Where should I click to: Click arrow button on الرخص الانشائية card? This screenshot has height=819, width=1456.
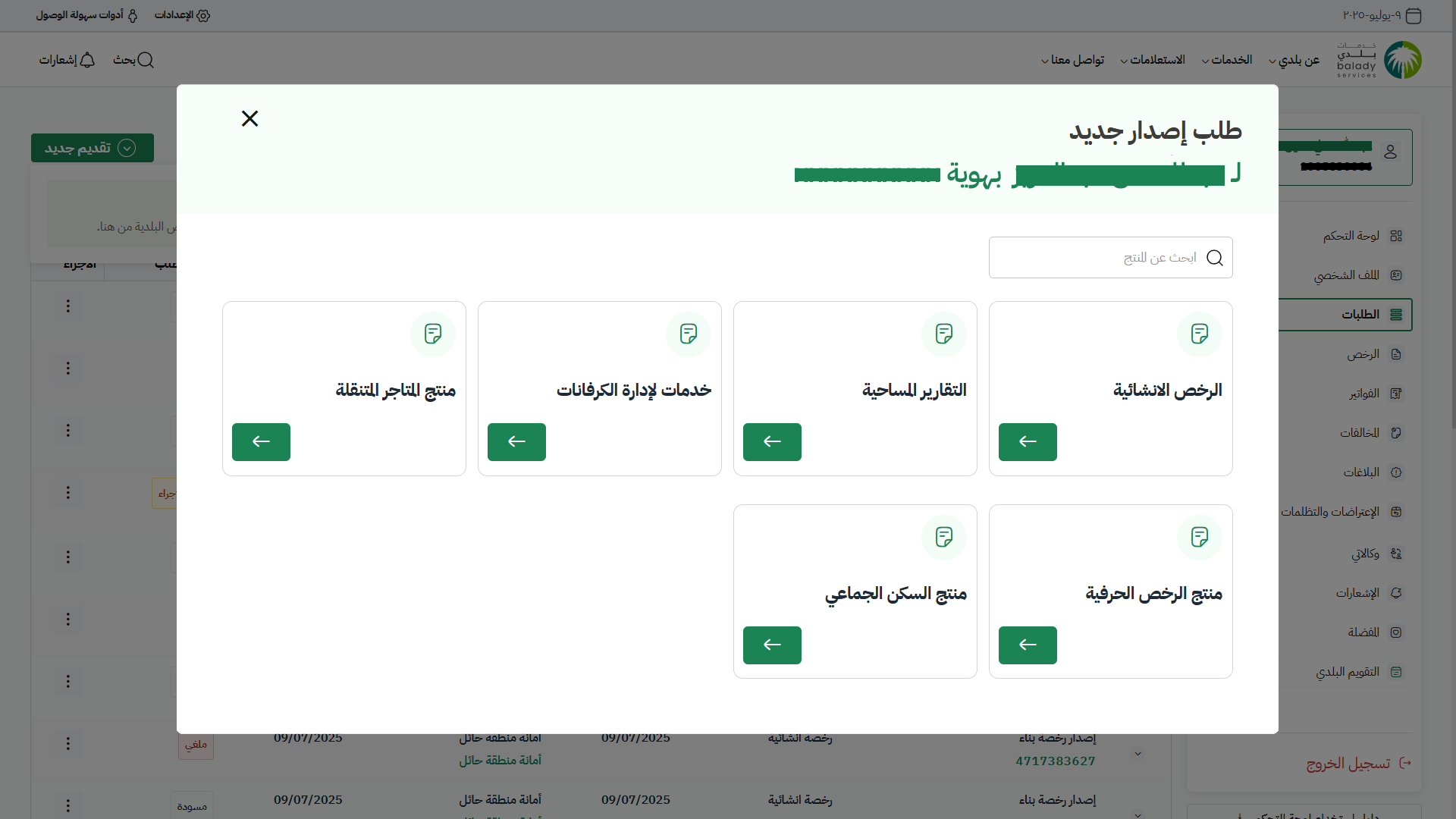pos(1028,442)
